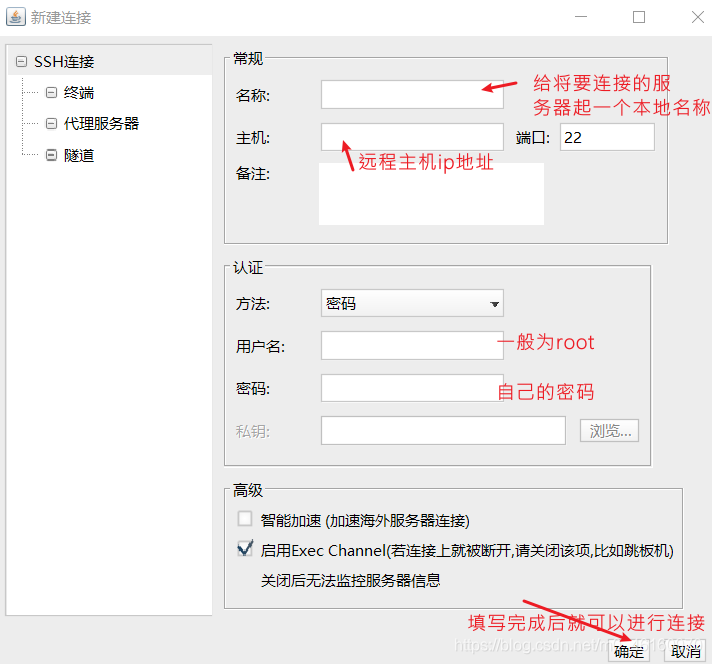Click 取消 to cancel dialog
The width and height of the screenshot is (712, 664).
pyautogui.click(x=685, y=652)
